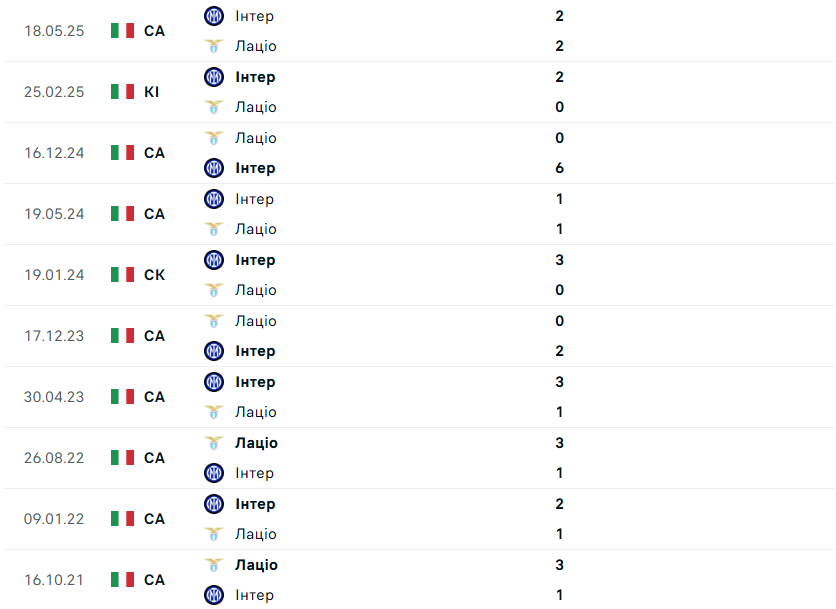This screenshot has width=836, height=609.
Task: Click Lazio logo in 26.08.22 match
Action: (214, 443)
